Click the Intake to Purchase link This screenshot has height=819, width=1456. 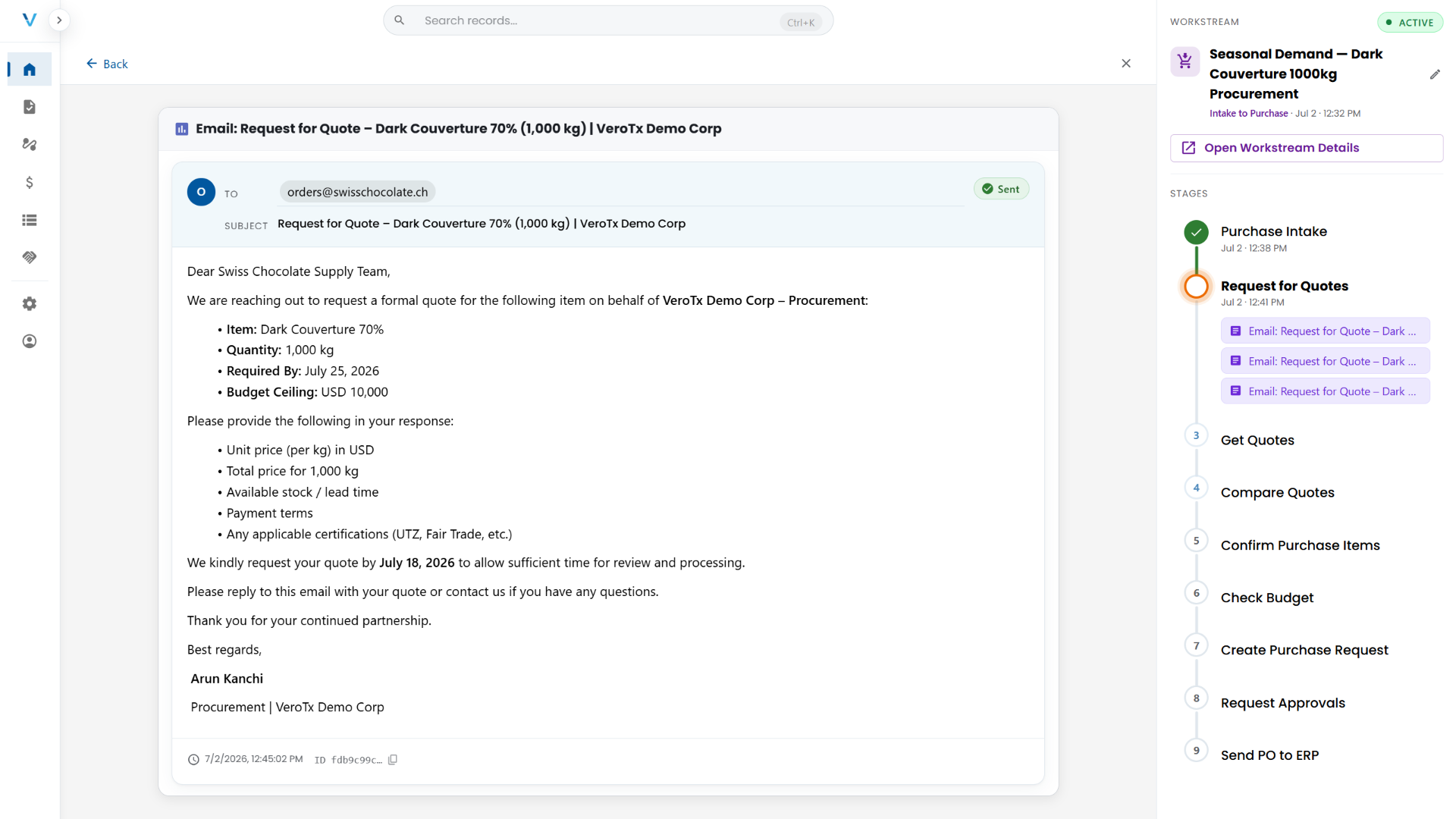click(x=1248, y=114)
